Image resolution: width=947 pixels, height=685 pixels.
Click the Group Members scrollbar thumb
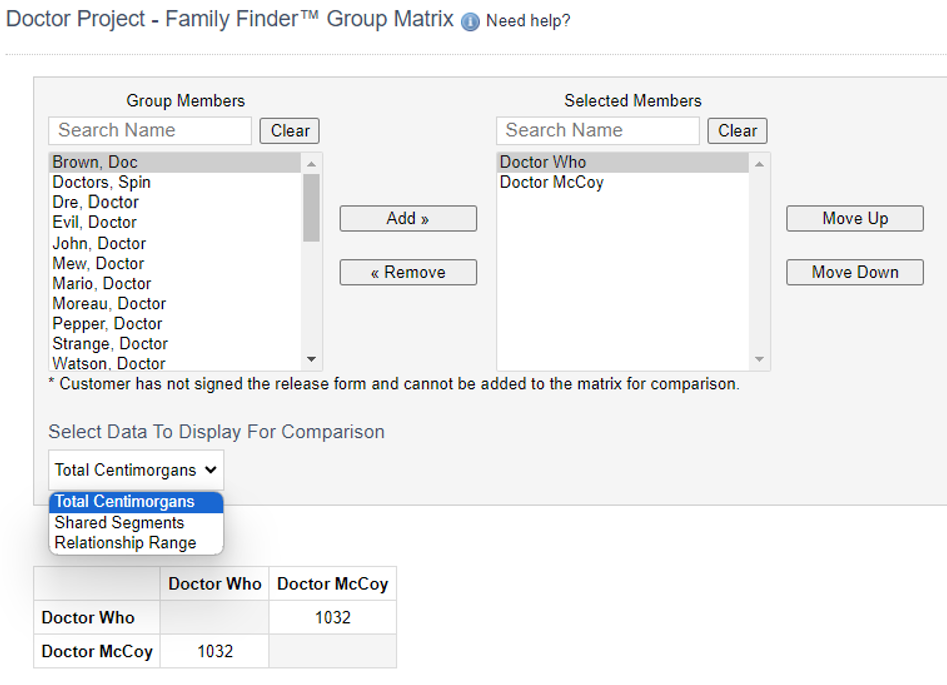pos(311,207)
